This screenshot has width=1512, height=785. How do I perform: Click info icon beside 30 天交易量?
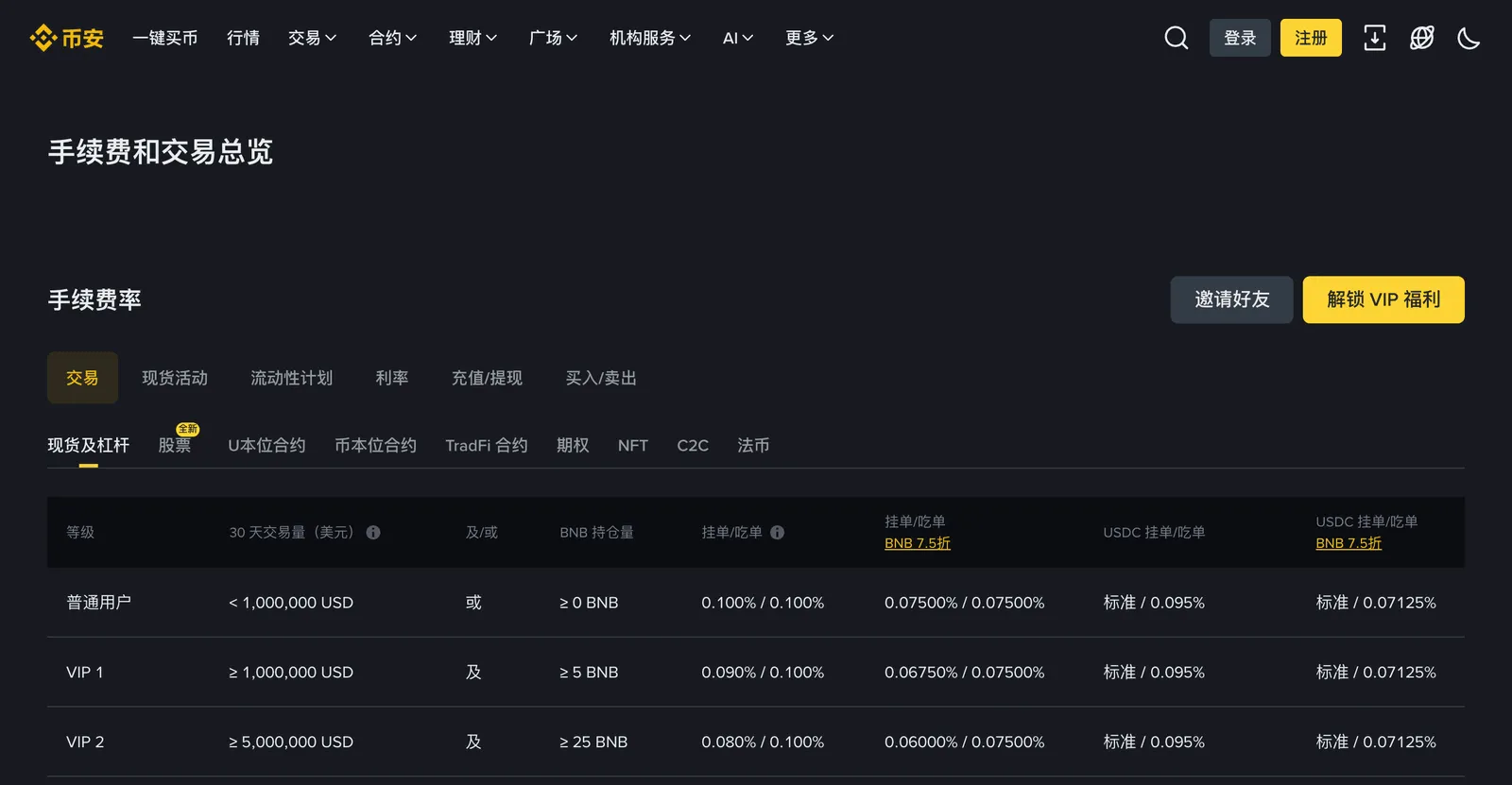tap(373, 533)
